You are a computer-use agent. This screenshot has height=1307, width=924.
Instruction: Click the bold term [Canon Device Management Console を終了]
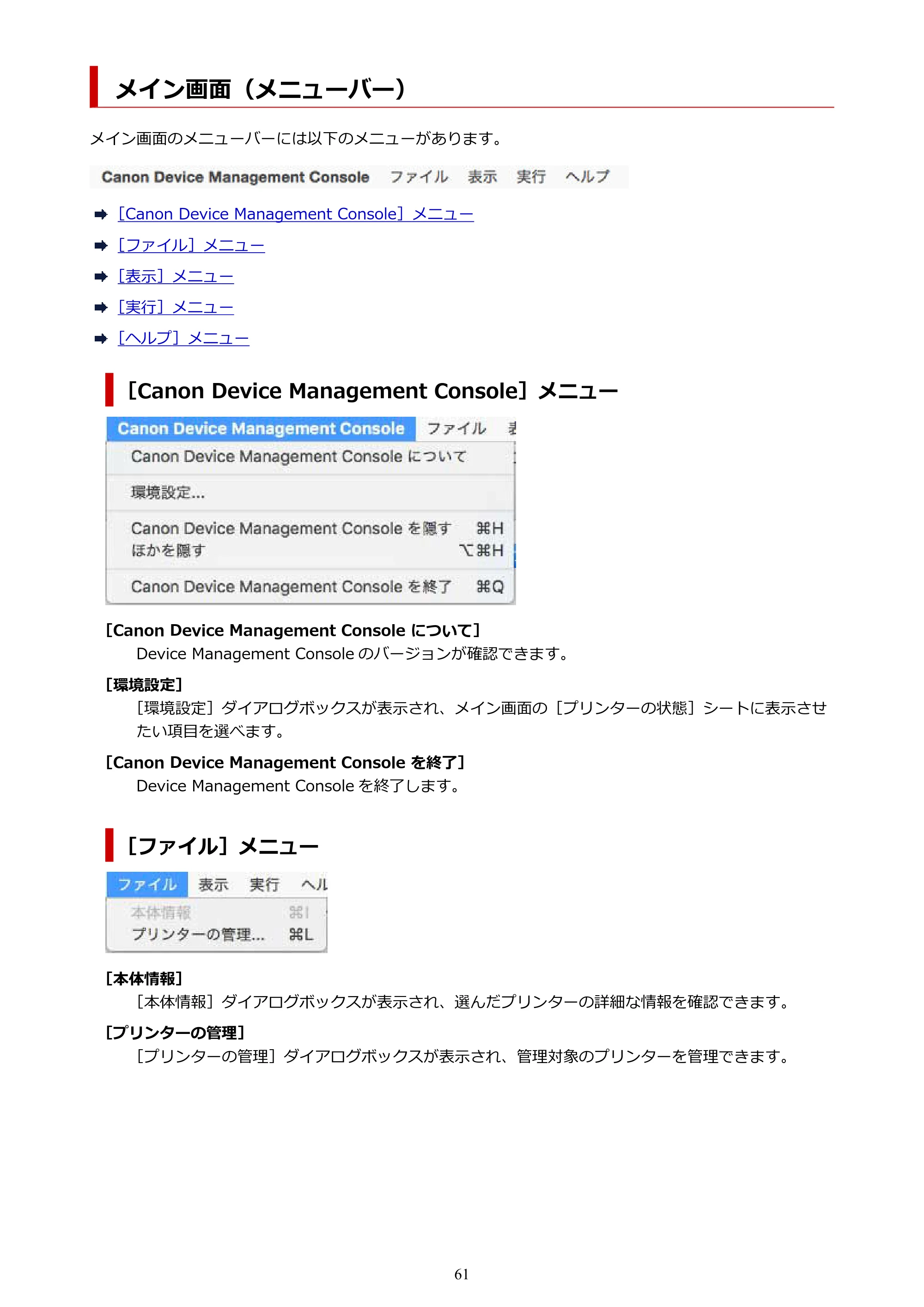286,762
